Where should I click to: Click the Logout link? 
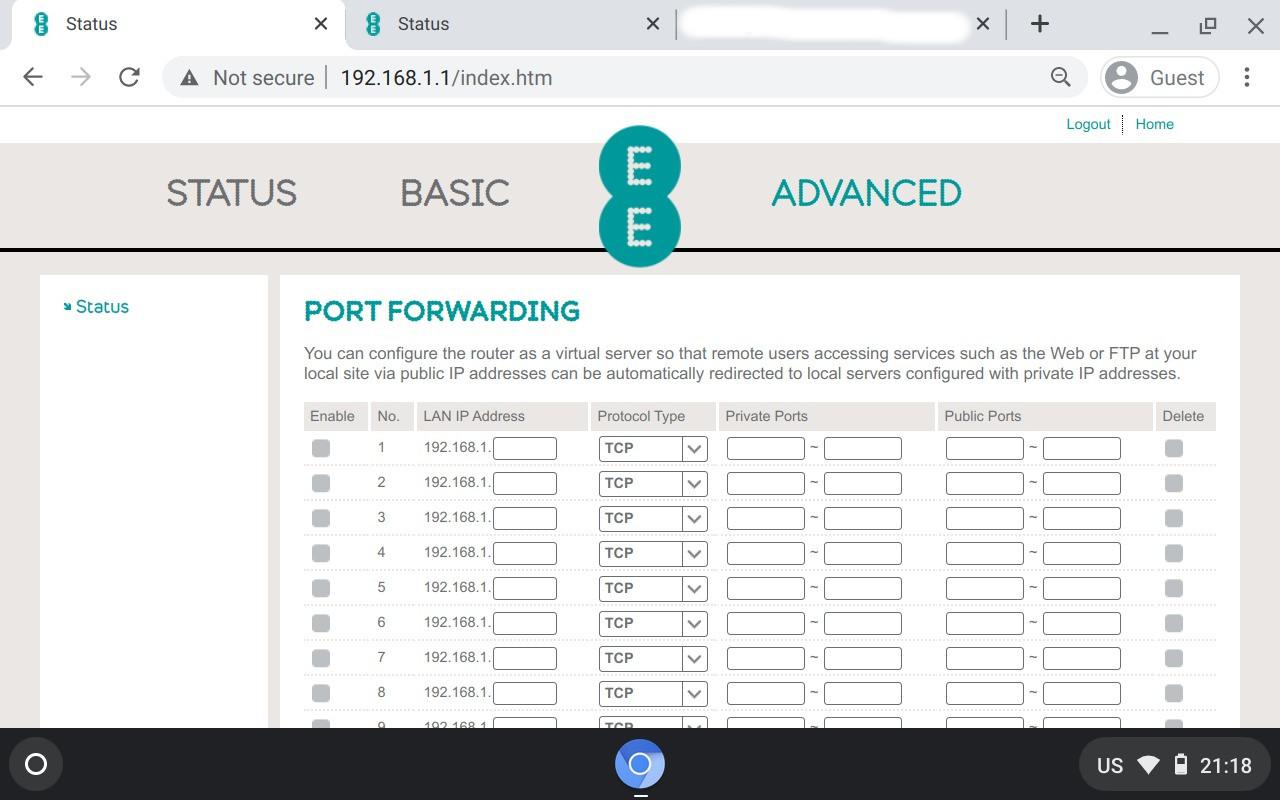[1088, 124]
